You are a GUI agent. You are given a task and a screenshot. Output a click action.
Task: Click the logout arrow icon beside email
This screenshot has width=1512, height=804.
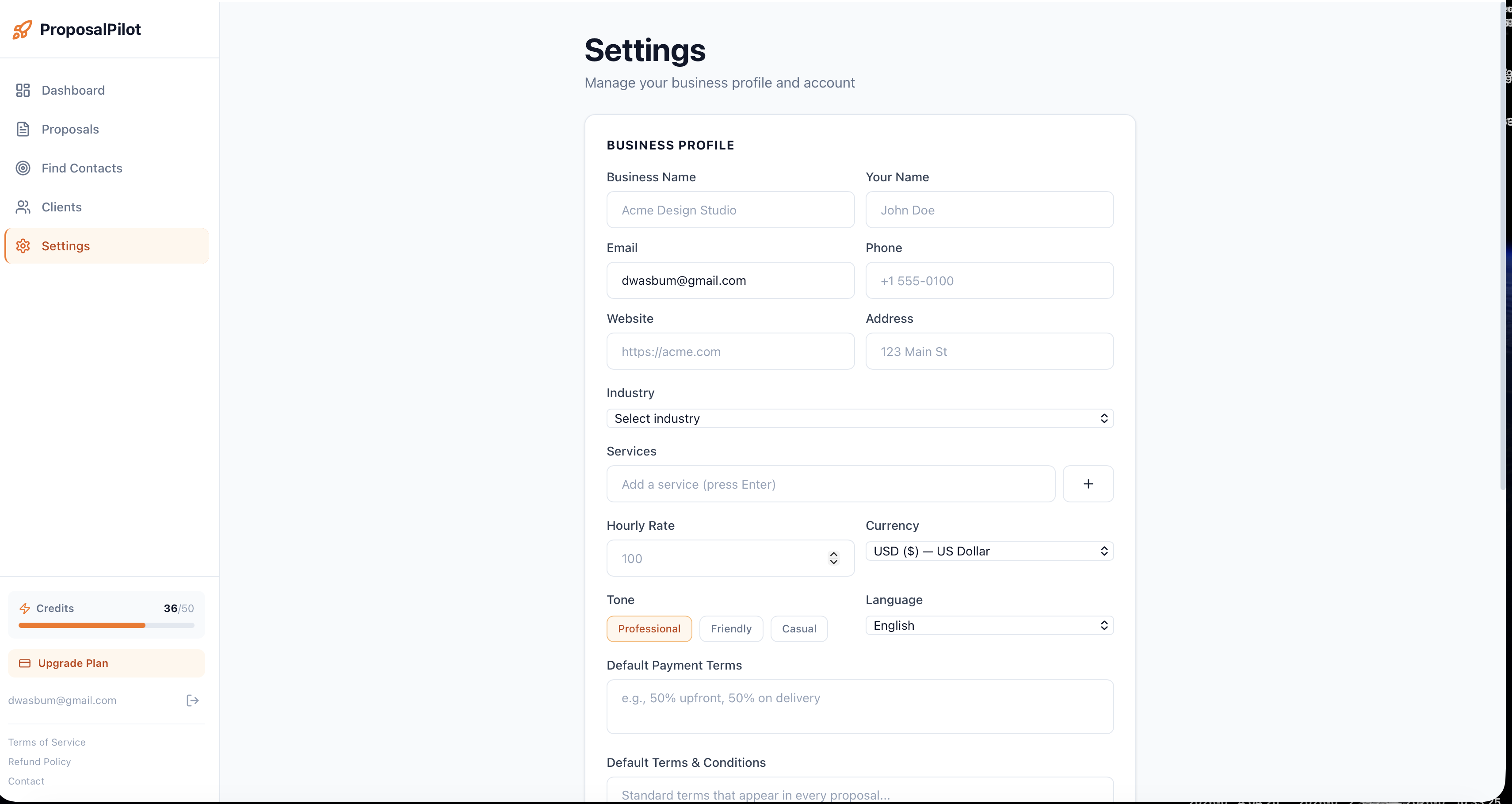point(192,700)
